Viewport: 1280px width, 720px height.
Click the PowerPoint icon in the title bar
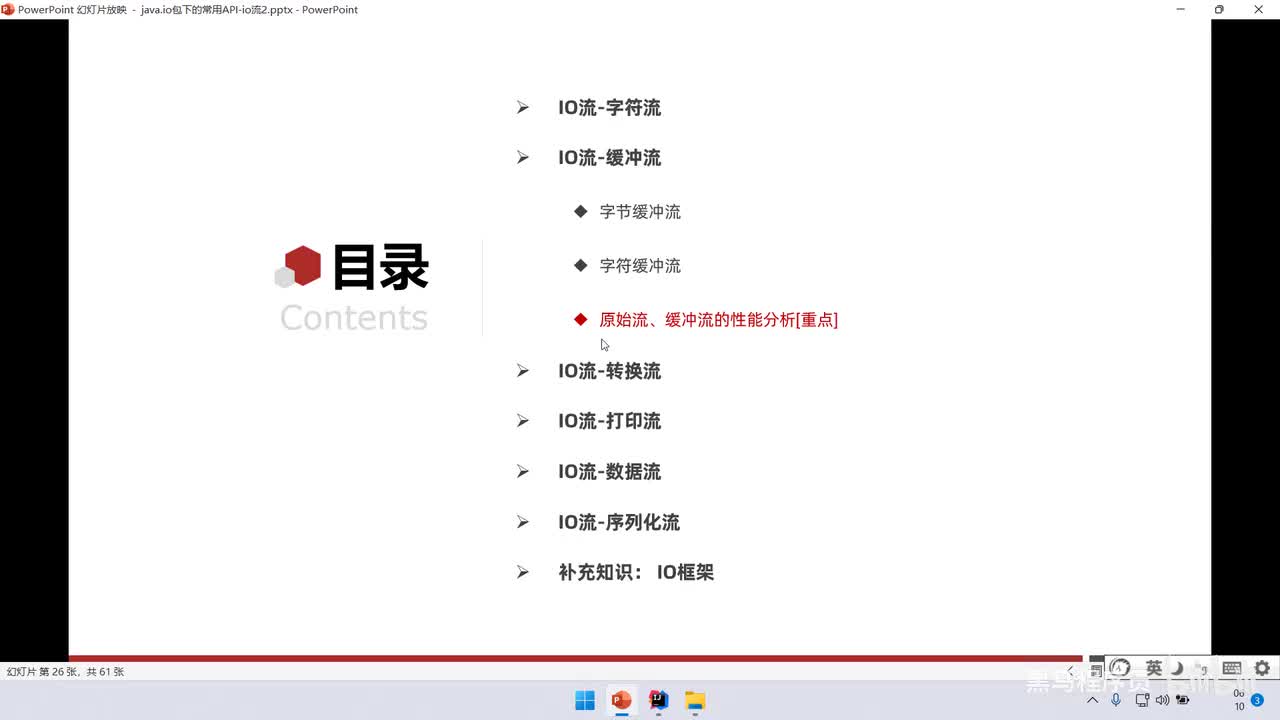pyautogui.click(x=8, y=9)
